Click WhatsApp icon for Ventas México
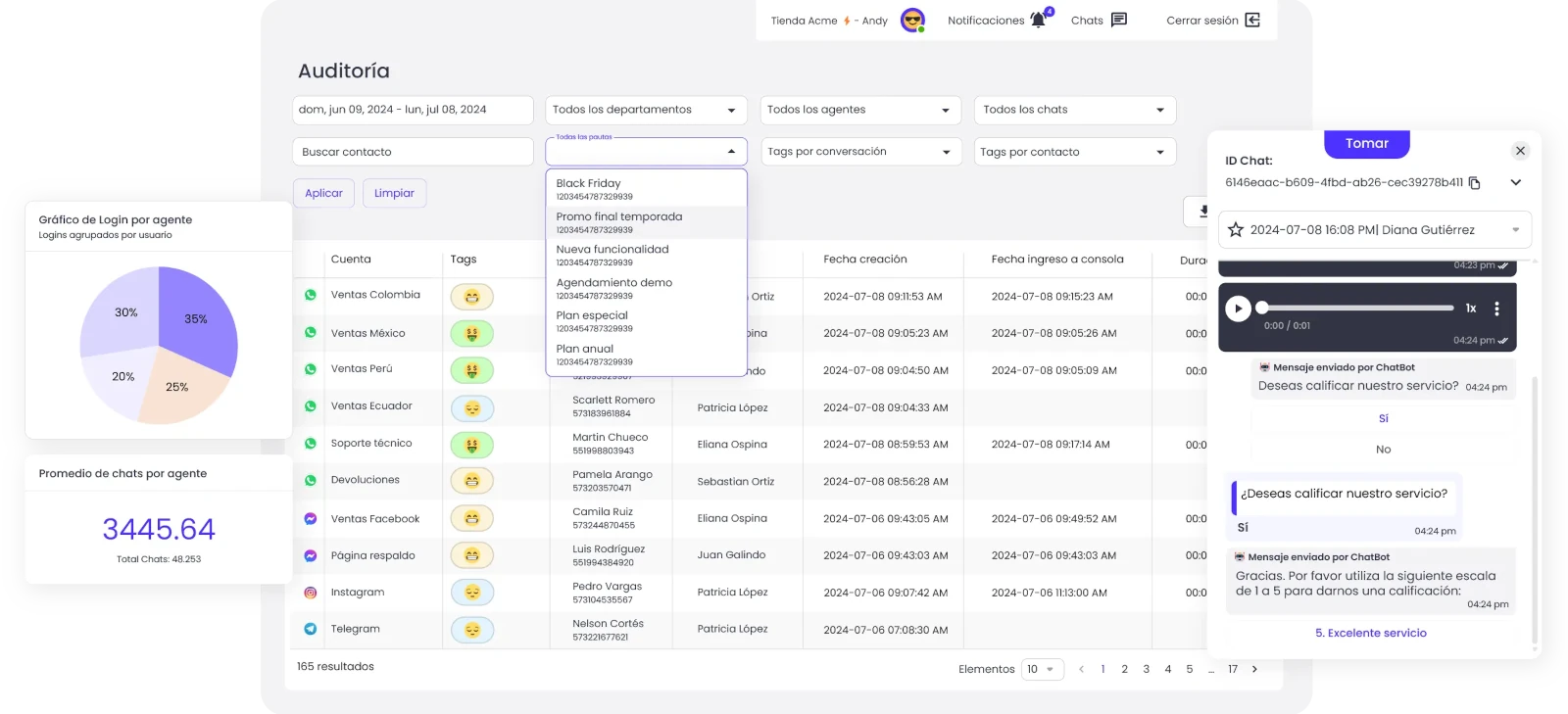 tap(311, 333)
